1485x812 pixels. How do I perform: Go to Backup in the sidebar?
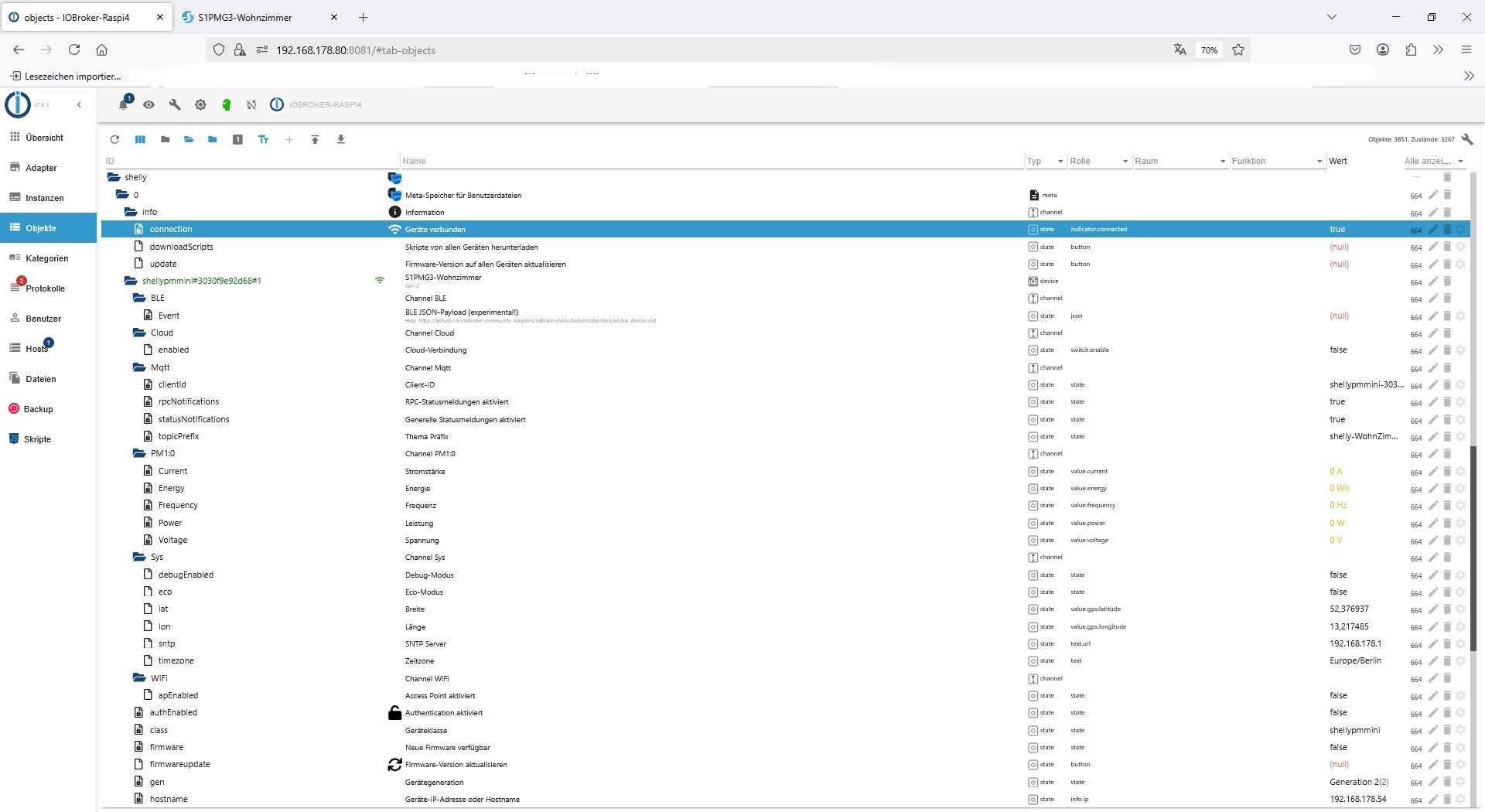pos(48,409)
